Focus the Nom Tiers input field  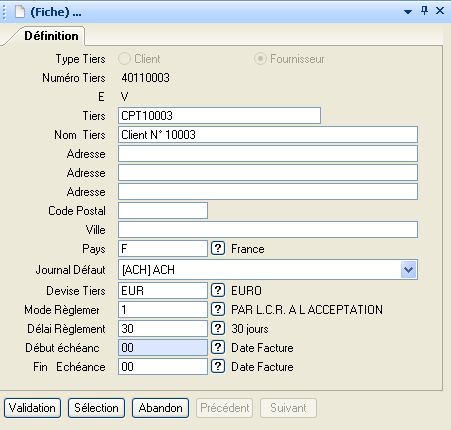point(268,135)
